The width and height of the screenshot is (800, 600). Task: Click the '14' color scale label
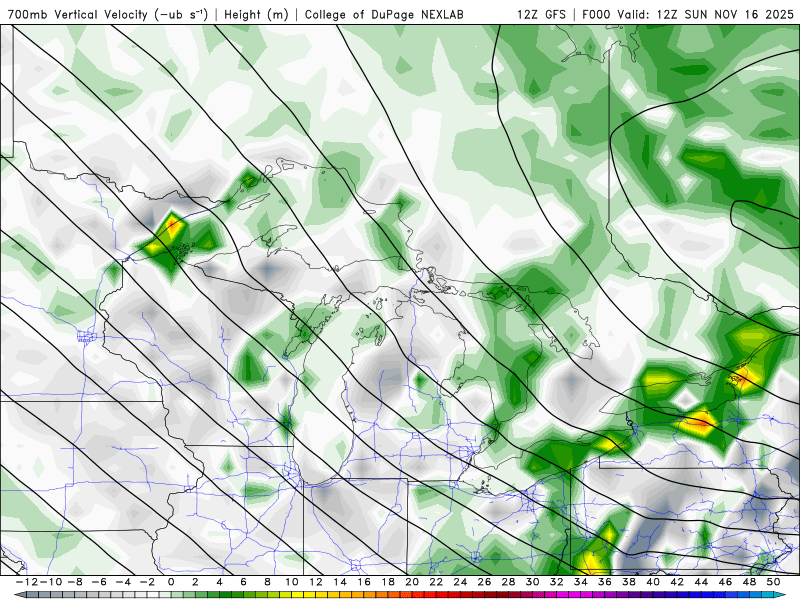pos(340,582)
